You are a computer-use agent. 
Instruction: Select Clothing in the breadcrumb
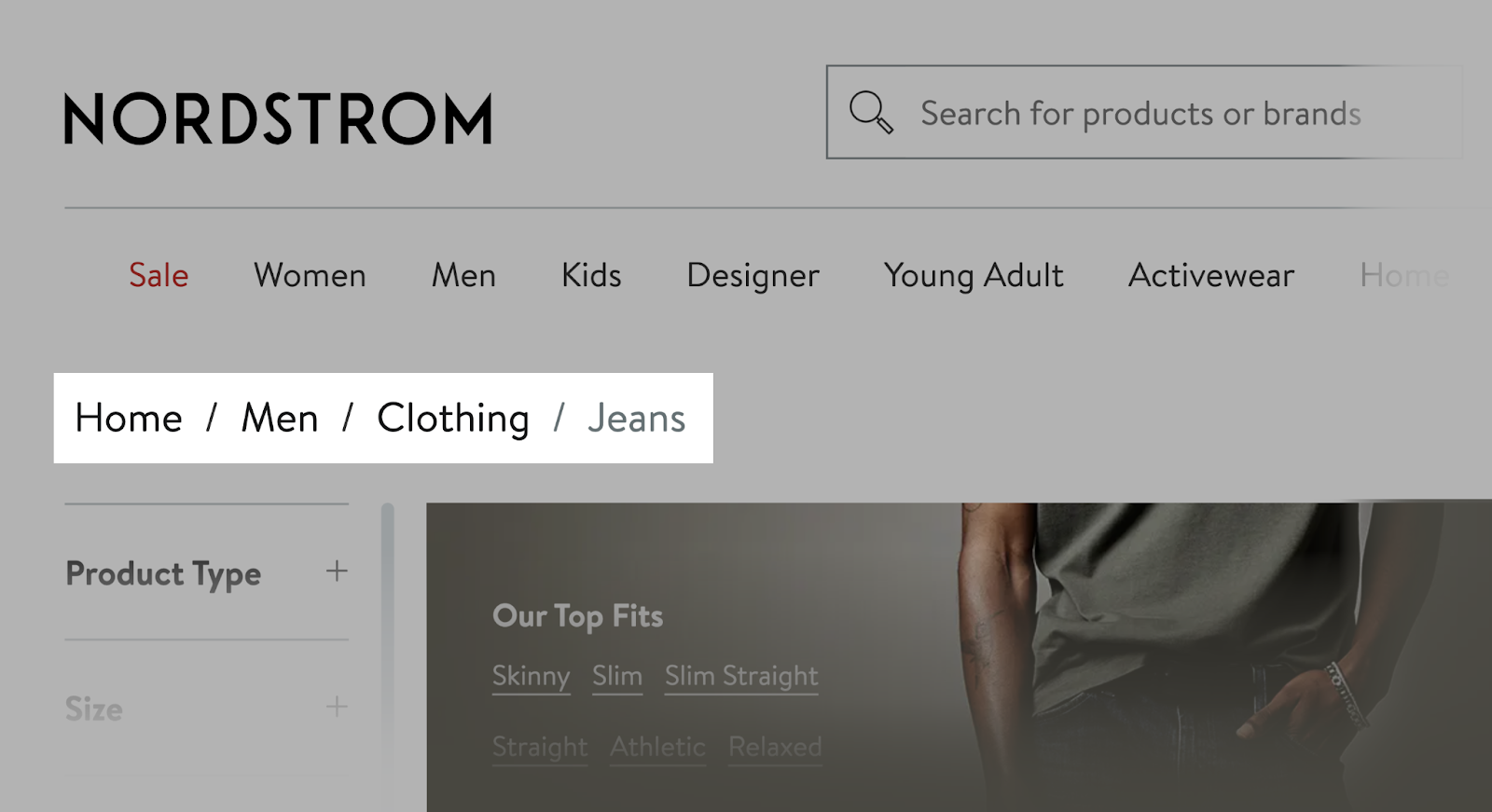tap(451, 419)
